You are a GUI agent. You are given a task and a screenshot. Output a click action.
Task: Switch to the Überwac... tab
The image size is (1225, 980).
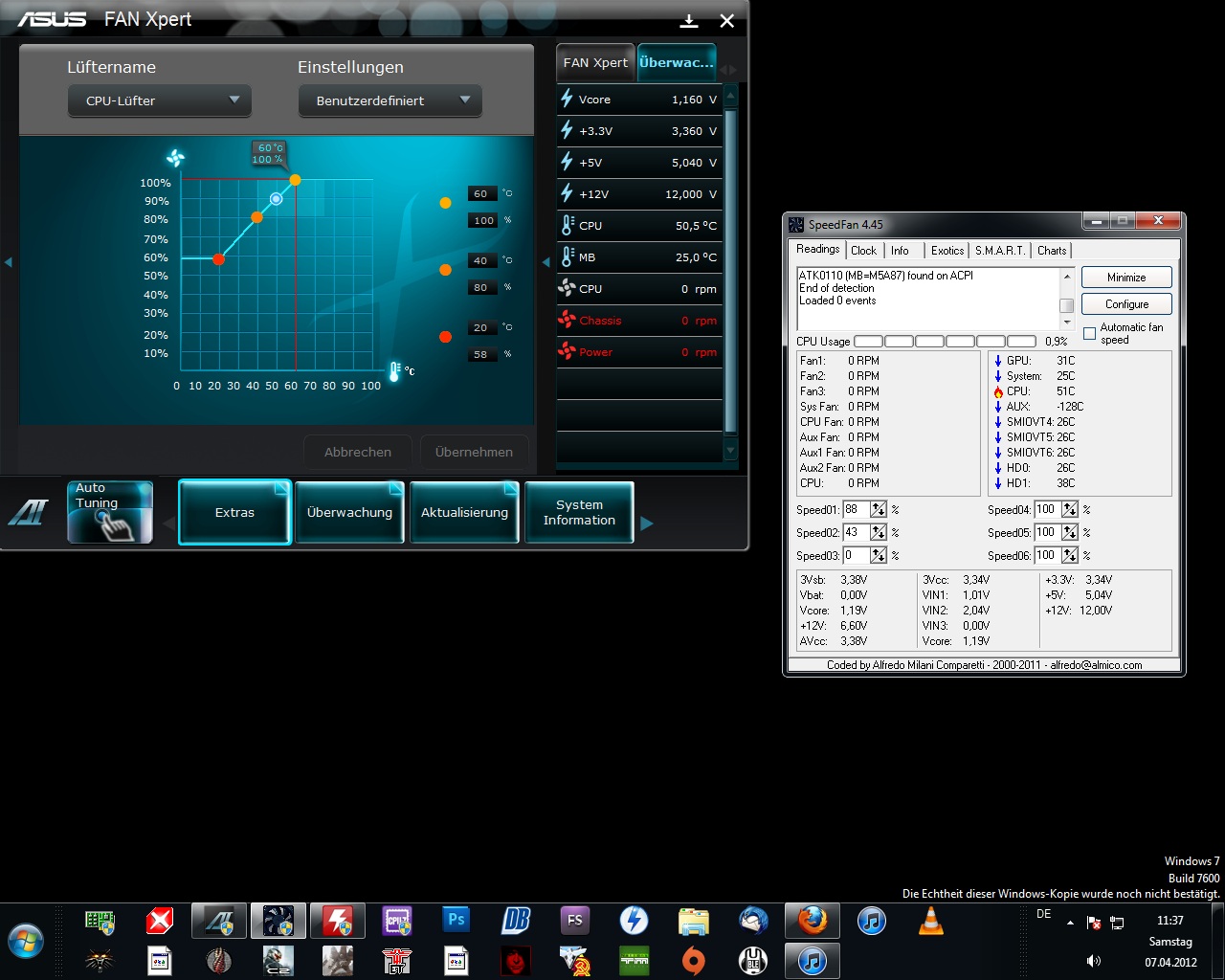pos(677,63)
